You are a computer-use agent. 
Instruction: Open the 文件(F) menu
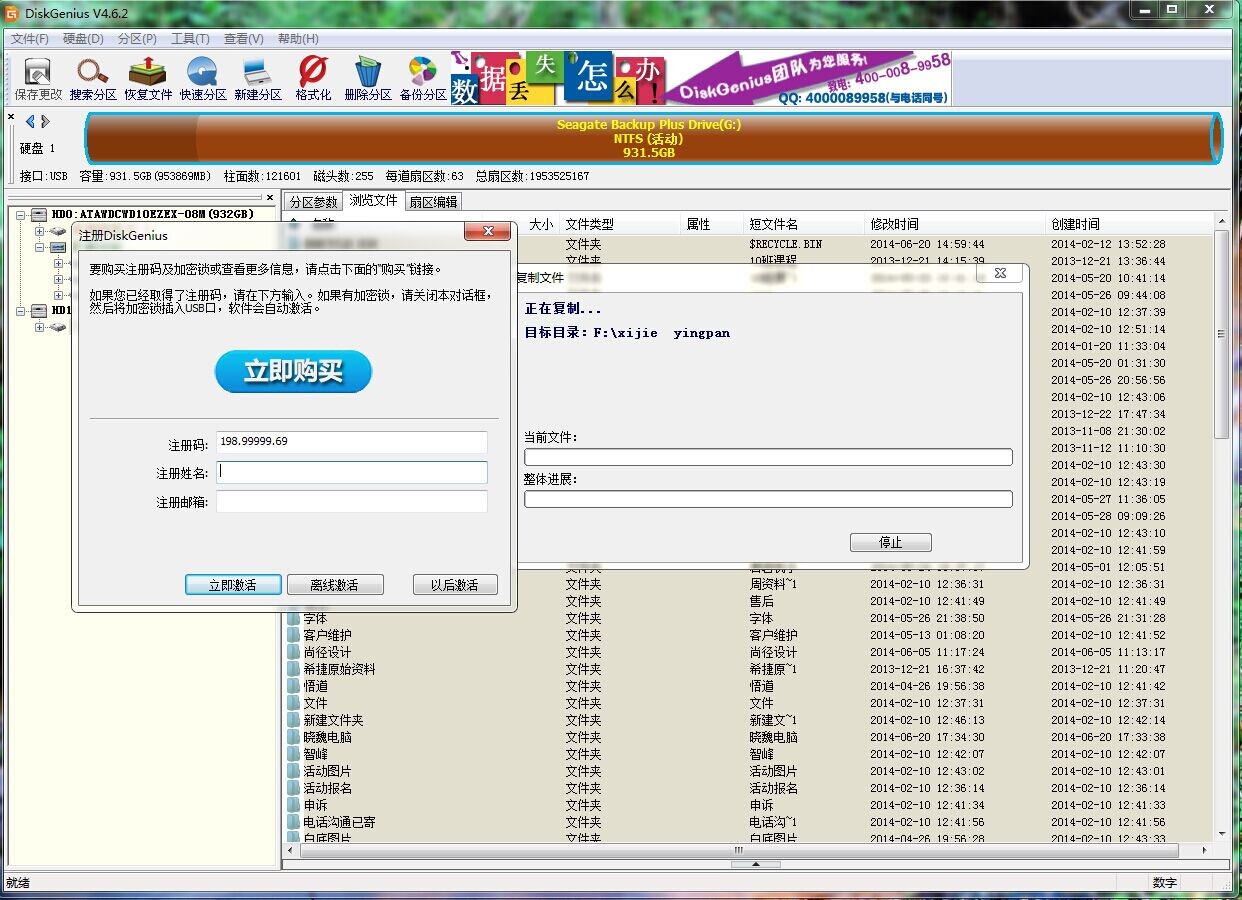(30, 39)
